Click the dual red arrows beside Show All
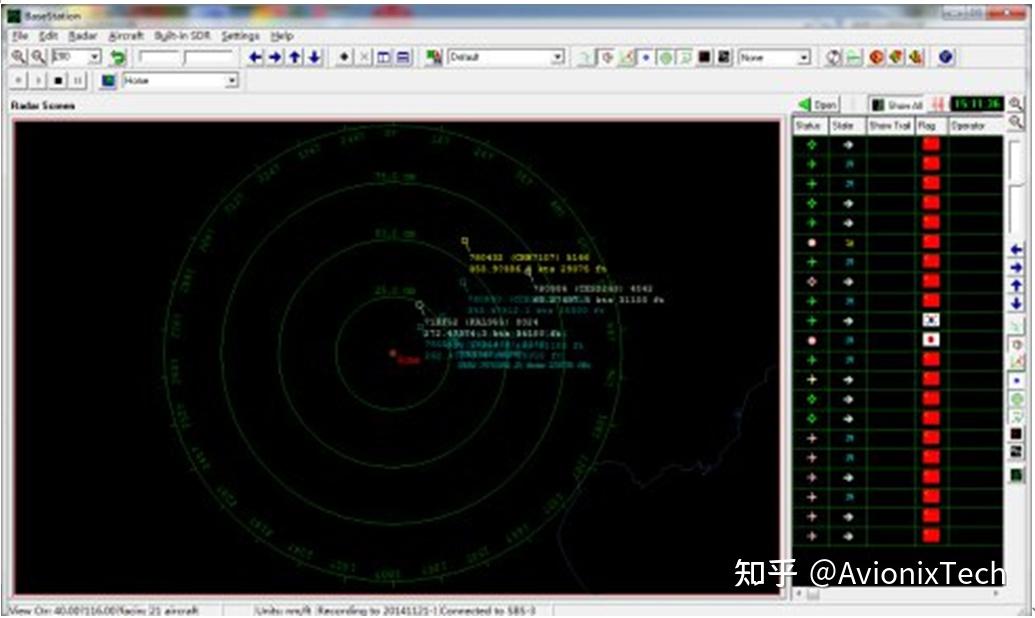Screen dimensions: 1035x618 938,105
